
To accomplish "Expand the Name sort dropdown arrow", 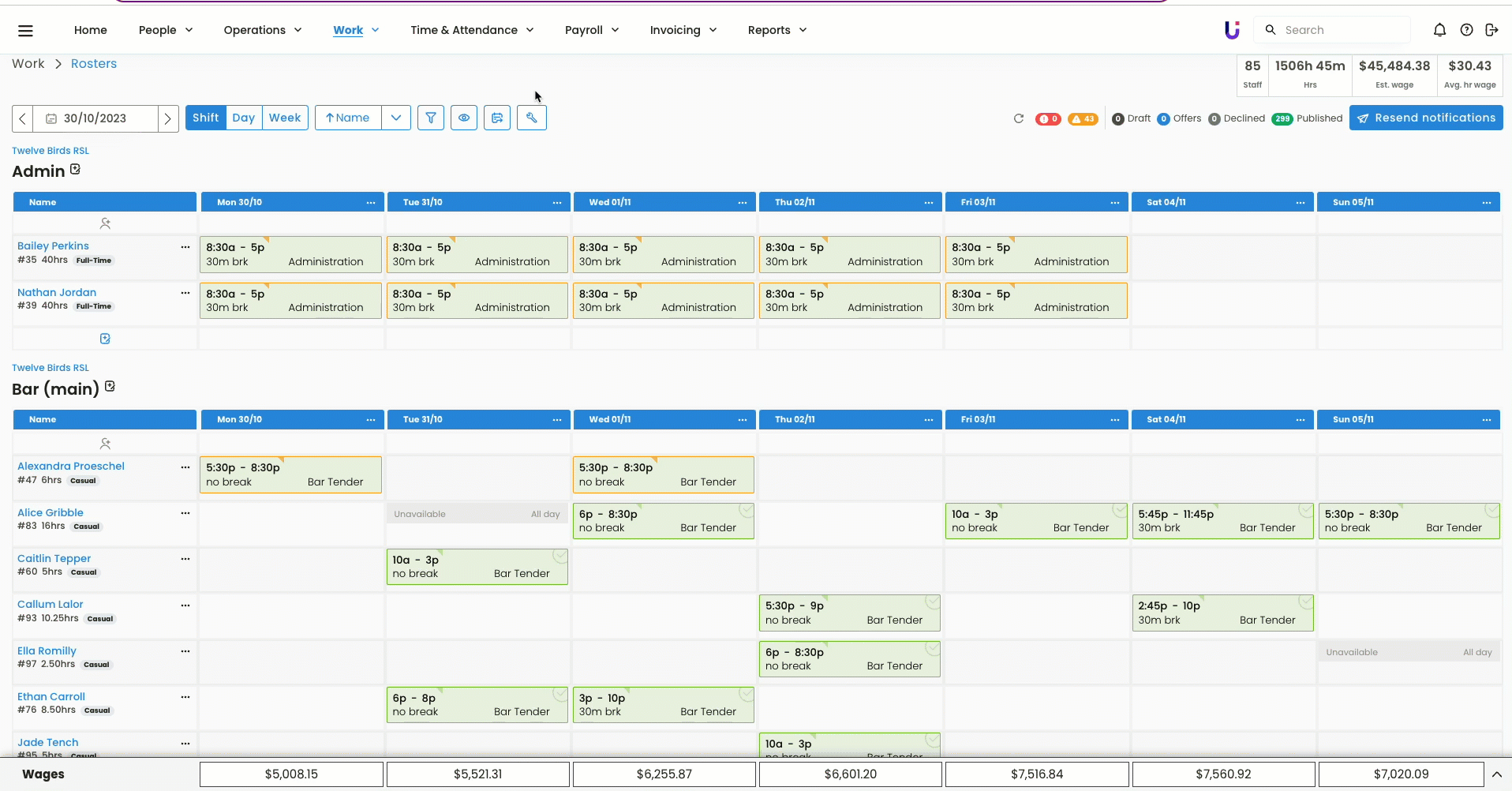I will pyautogui.click(x=396, y=118).
